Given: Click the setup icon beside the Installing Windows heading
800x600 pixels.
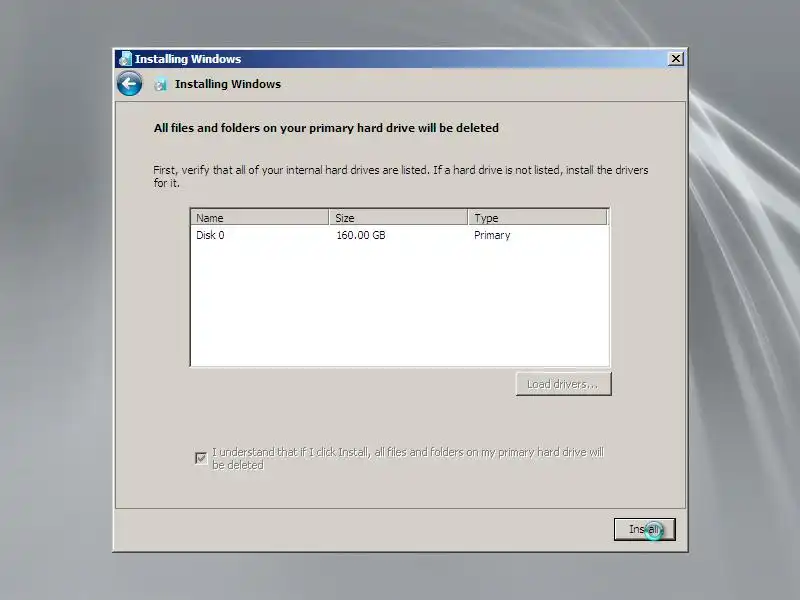Looking at the screenshot, I should [160, 84].
